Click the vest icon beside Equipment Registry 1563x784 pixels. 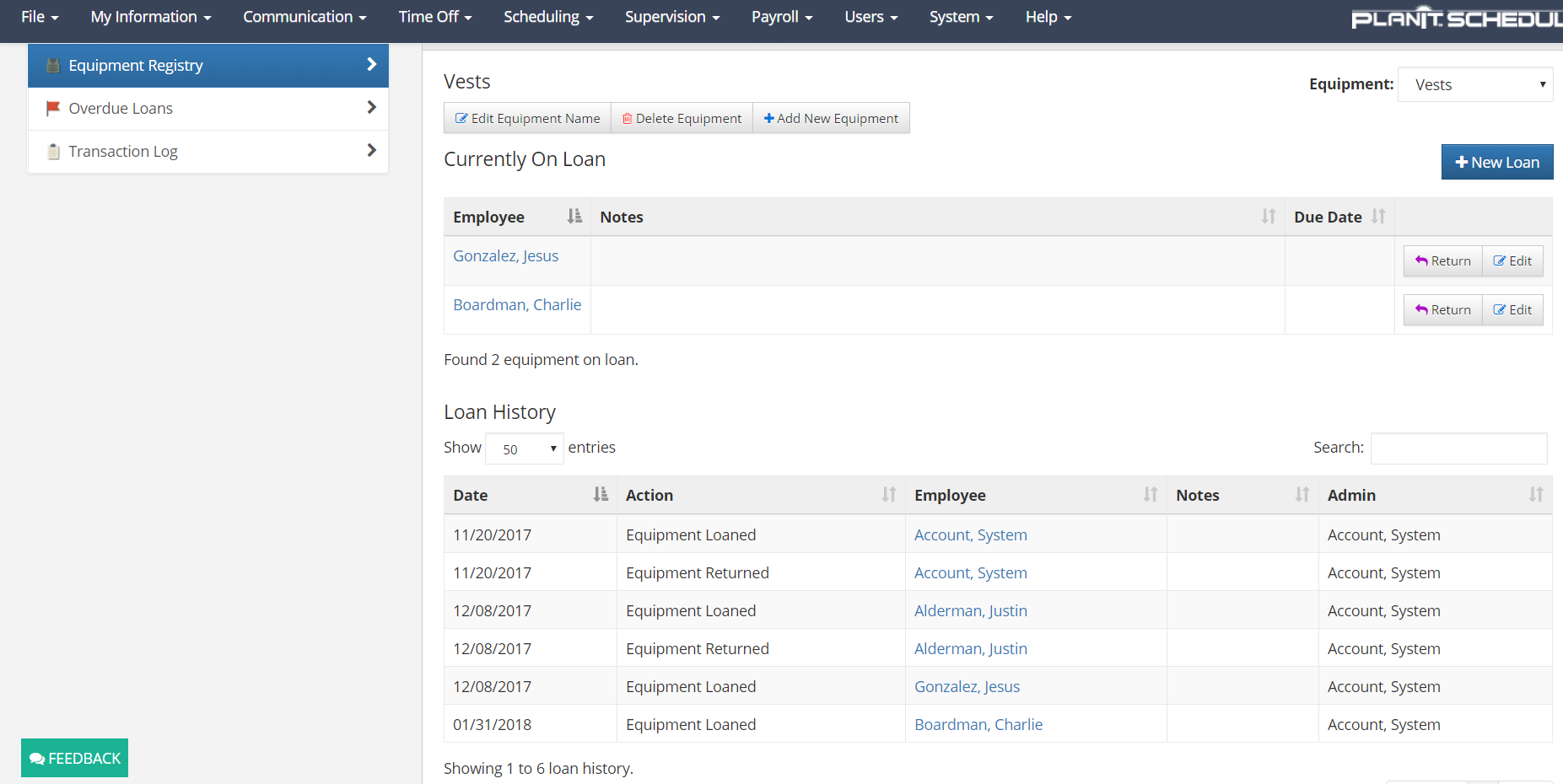(x=53, y=66)
